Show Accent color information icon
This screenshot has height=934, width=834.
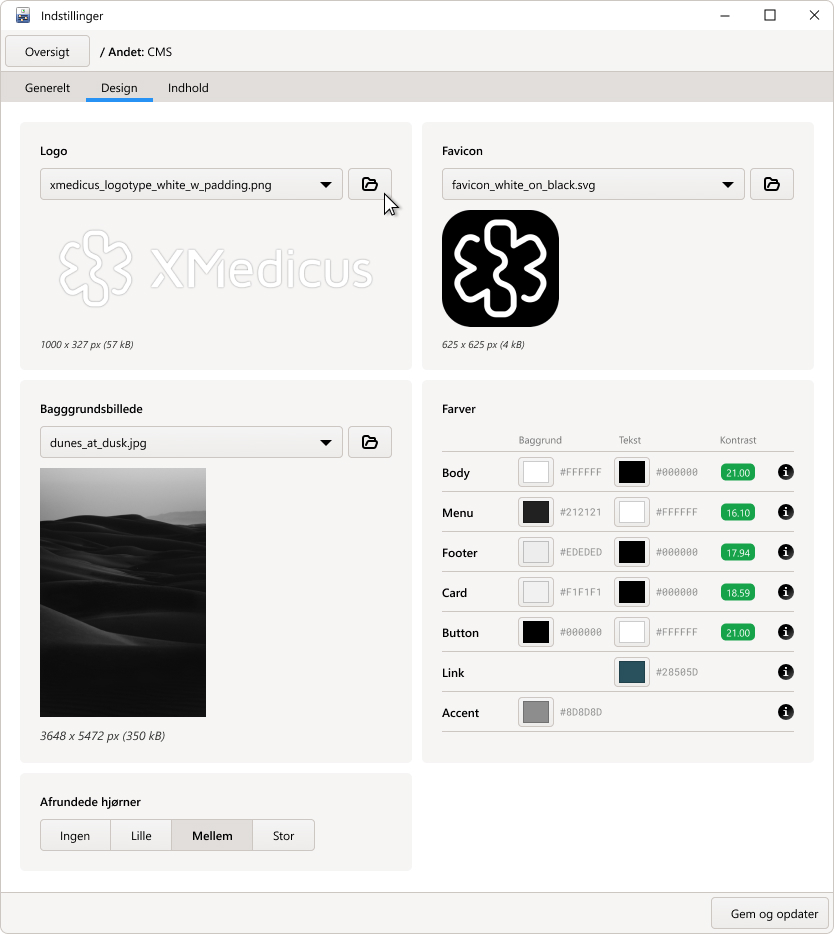[786, 712]
